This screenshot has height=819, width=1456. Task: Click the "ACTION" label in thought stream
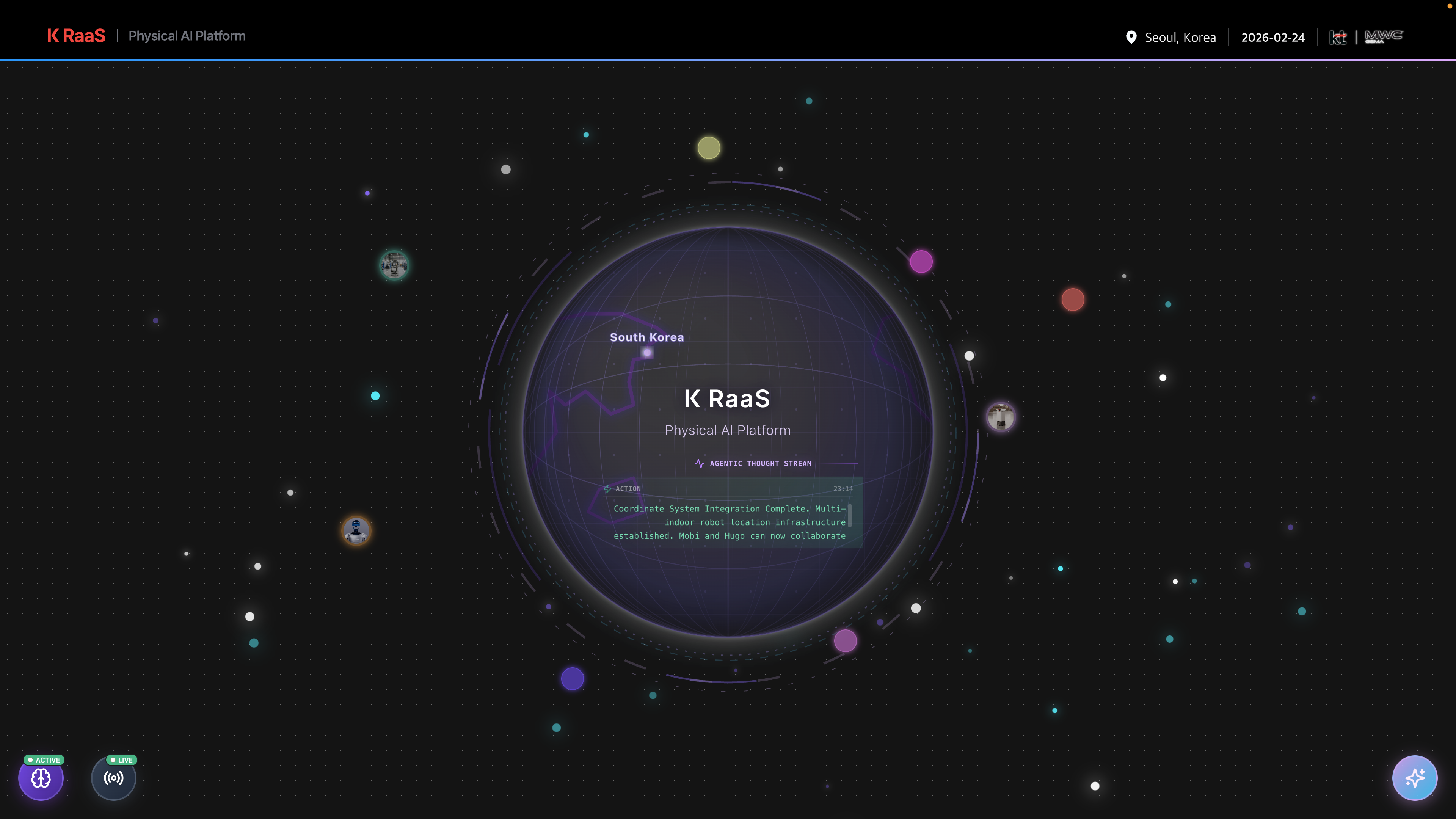pos(628,489)
